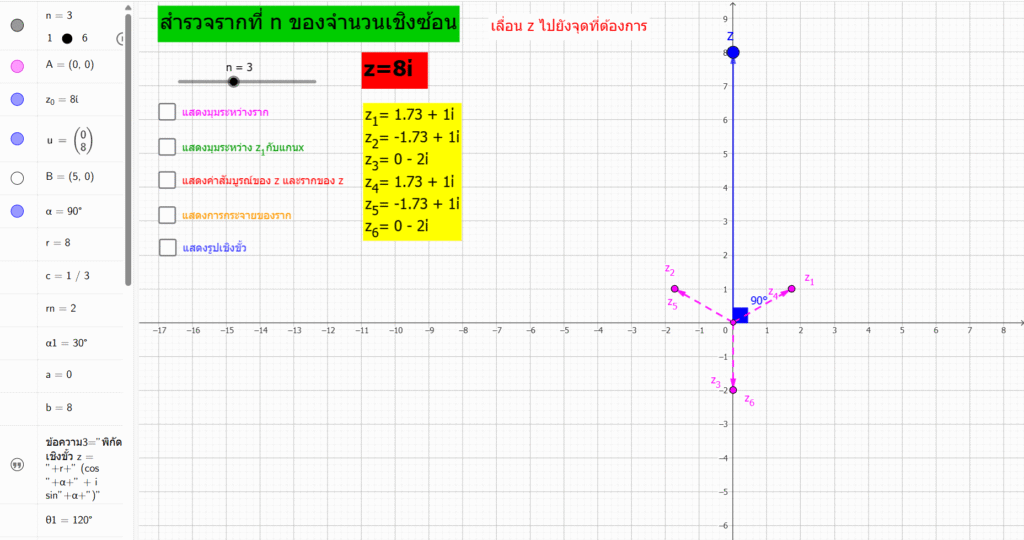Select α1 = 30° row in algebra view
The width and height of the screenshot is (1024, 540).
click(x=62, y=343)
